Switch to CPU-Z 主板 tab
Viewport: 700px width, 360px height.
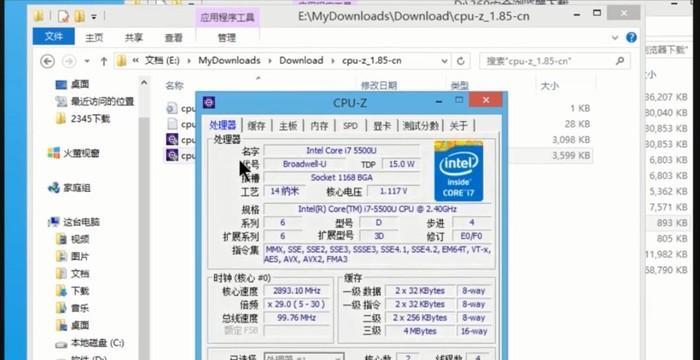pyautogui.click(x=288, y=126)
